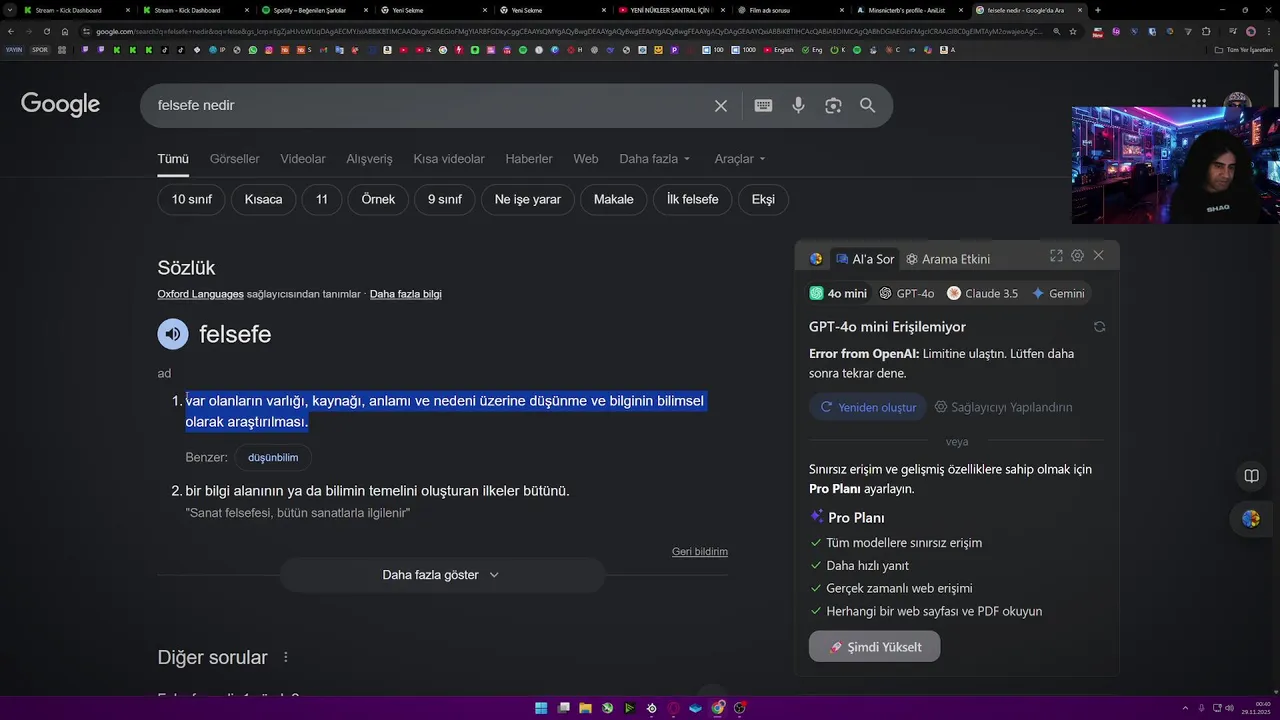Click Sağlayıcıyı Yapılandırın option

click(x=1004, y=407)
